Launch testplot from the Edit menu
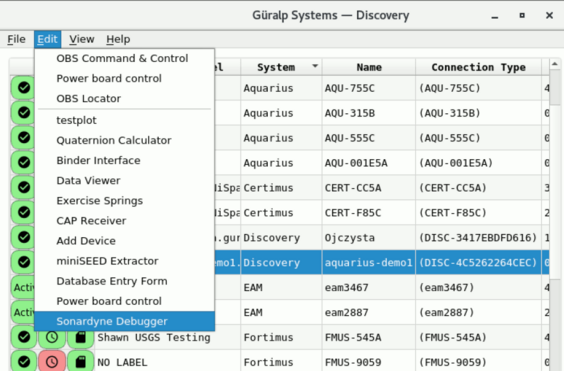Image resolution: width=564 pixels, height=371 pixels. tap(124, 120)
